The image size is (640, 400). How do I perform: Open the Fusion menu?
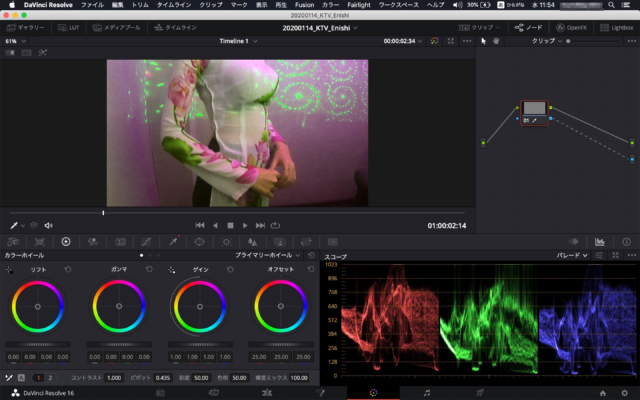[304, 5]
